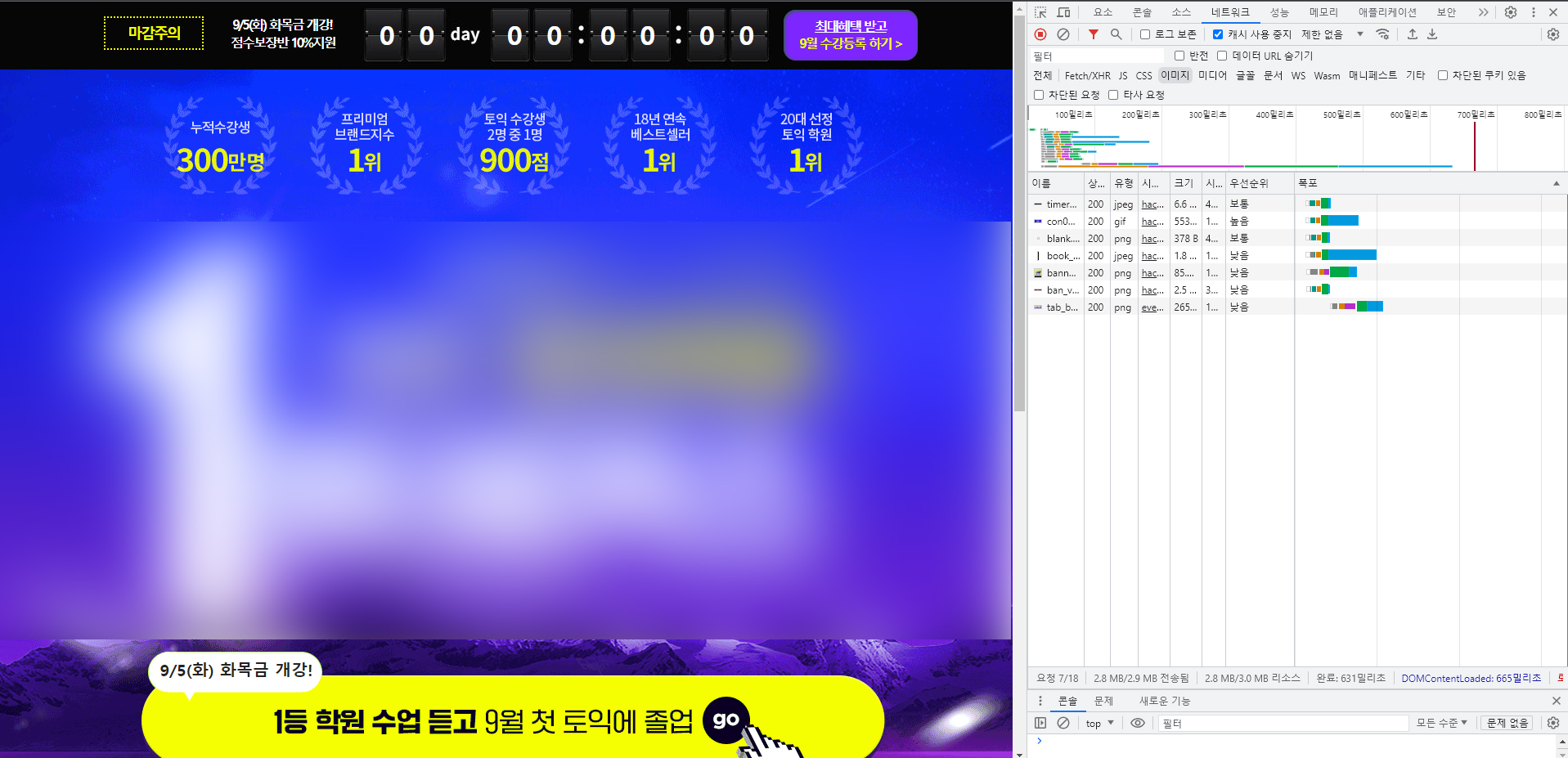The image size is (1568, 758).
Task: Check 데이터 URL 숨기기 option
Action: pos(1222,56)
